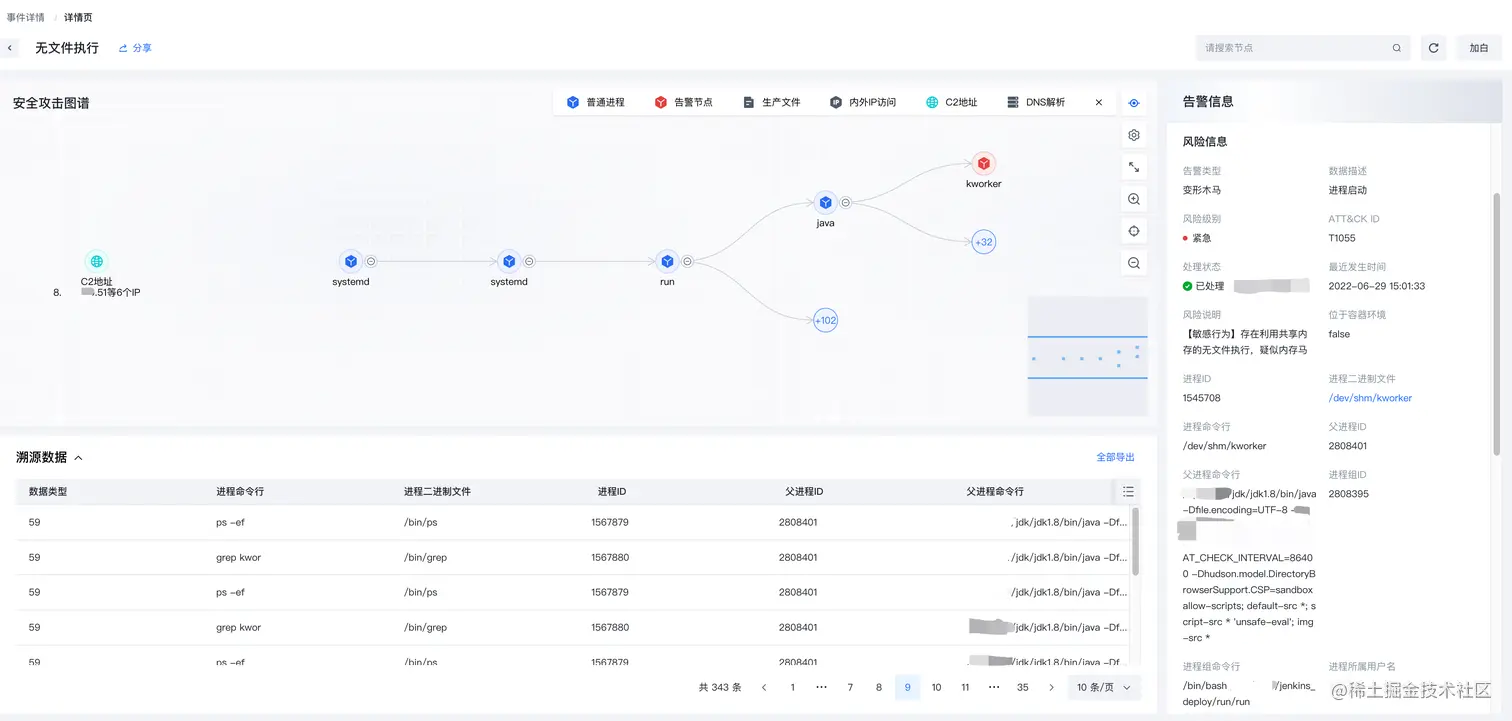1512x721 pixels.
Task: Collapse the 溯源数据 section
Action: pyautogui.click(x=78, y=458)
